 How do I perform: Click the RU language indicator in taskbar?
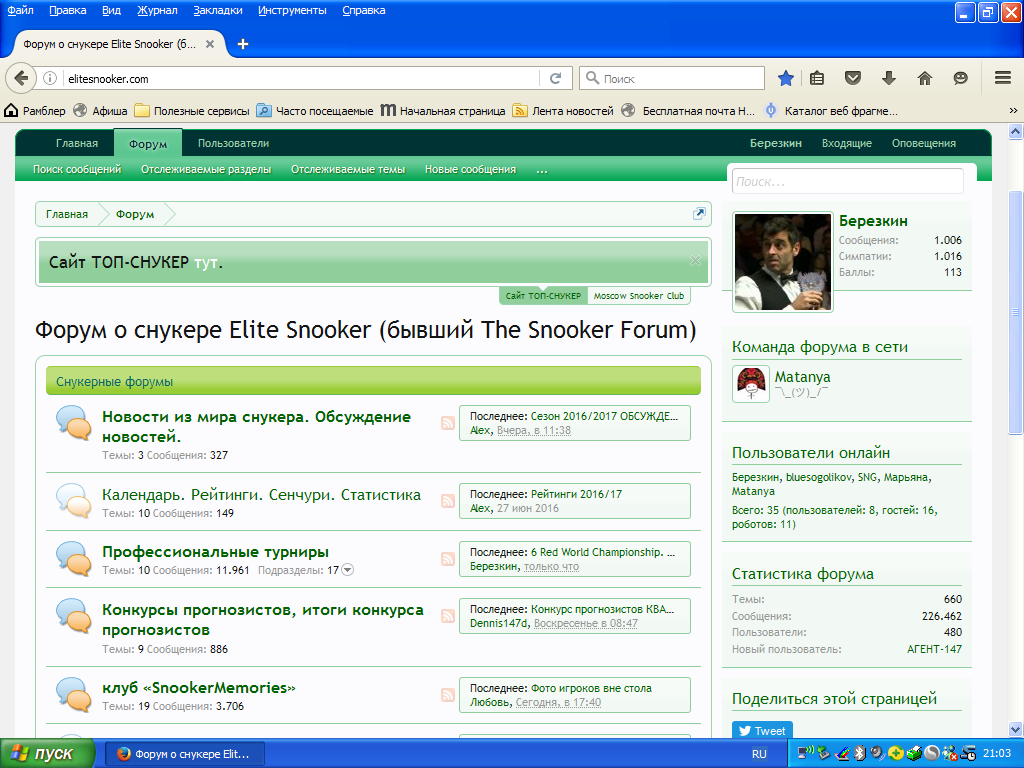[x=759, y=753]
